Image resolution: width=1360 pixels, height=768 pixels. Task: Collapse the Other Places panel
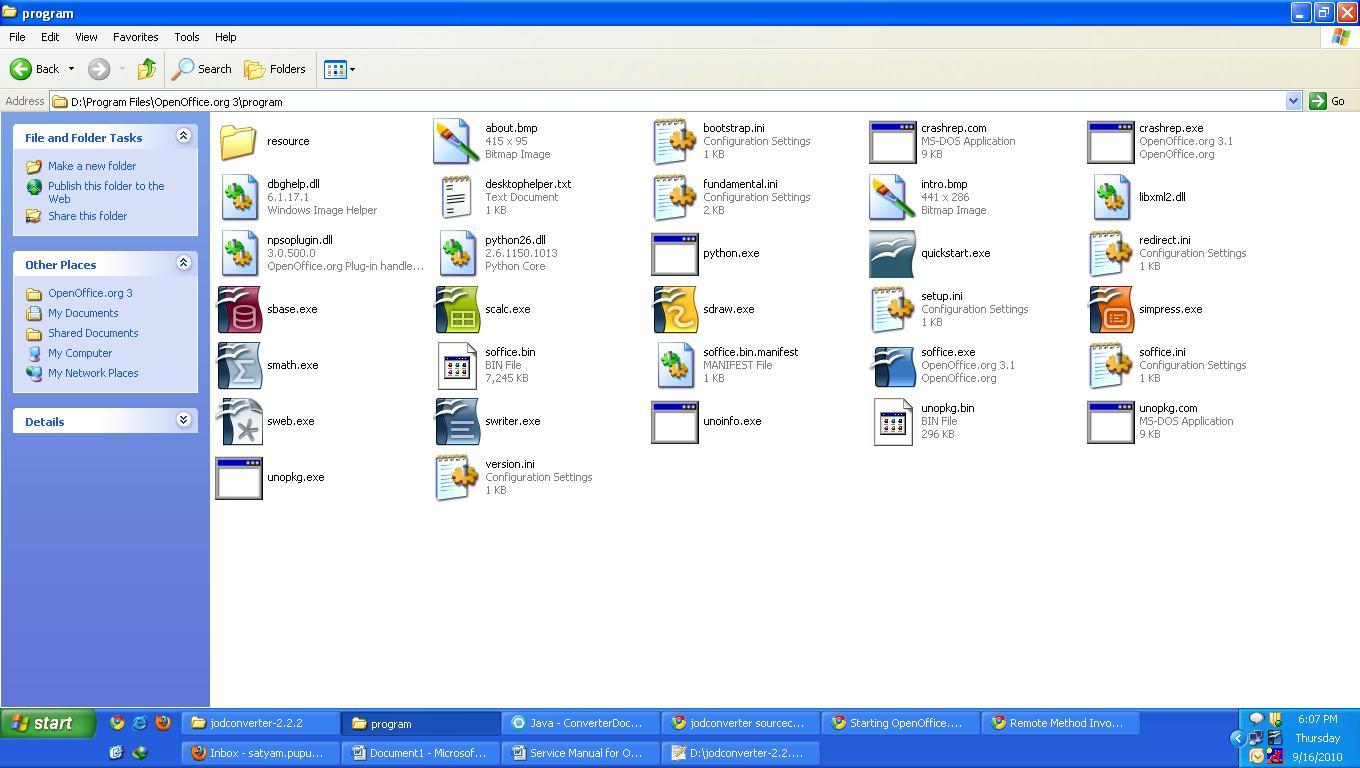[x=183, y=263]
